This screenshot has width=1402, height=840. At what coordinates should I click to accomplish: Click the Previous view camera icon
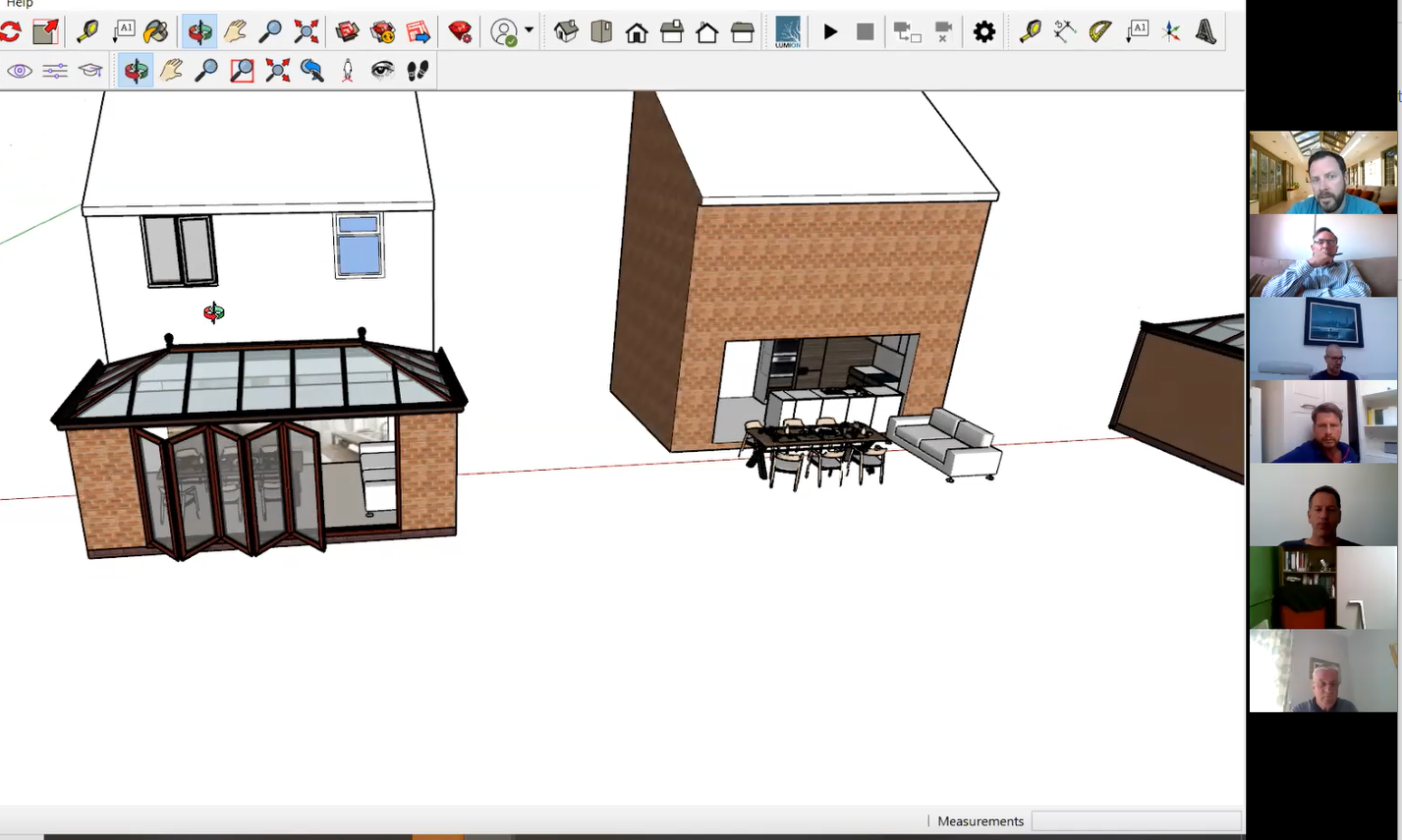pyautogui.click(x=312, y=71)
